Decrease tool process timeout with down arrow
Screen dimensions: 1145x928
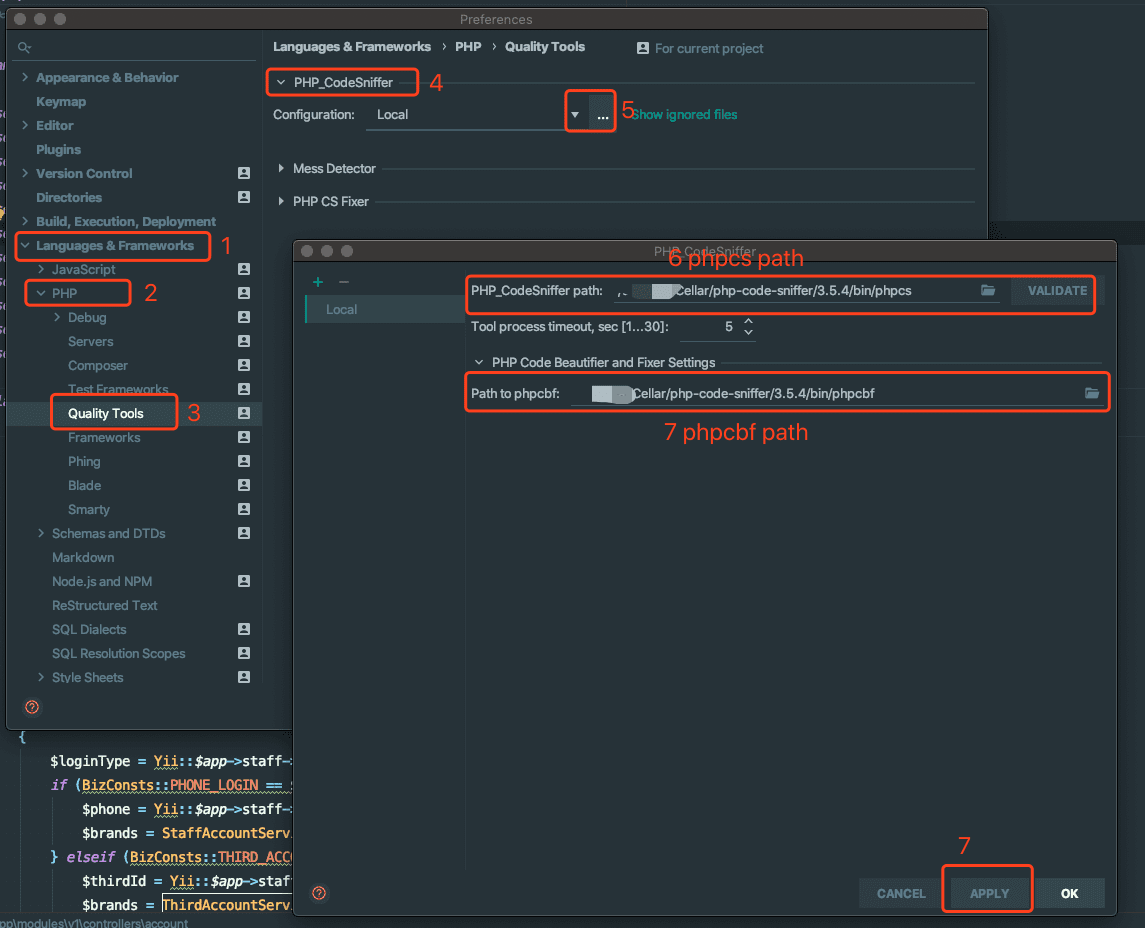coord(748,332)
